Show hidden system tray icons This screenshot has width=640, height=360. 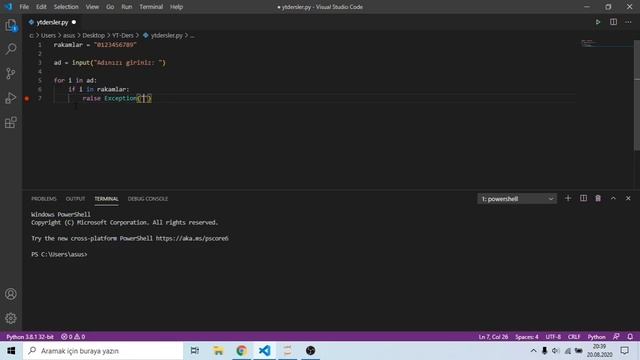[x=533, y=351]
